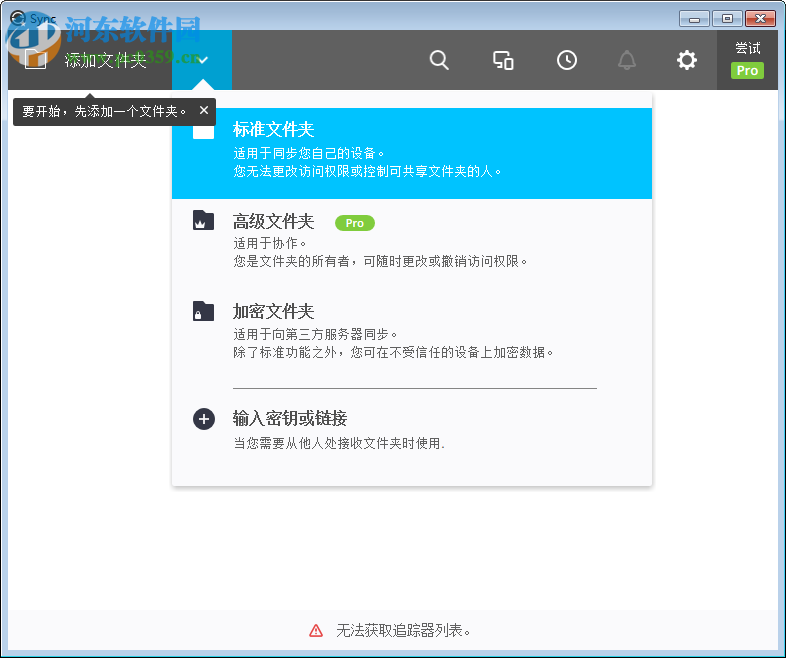
Task: Collapse the add folder dropdown arrow
Action: tap(202, 60)
